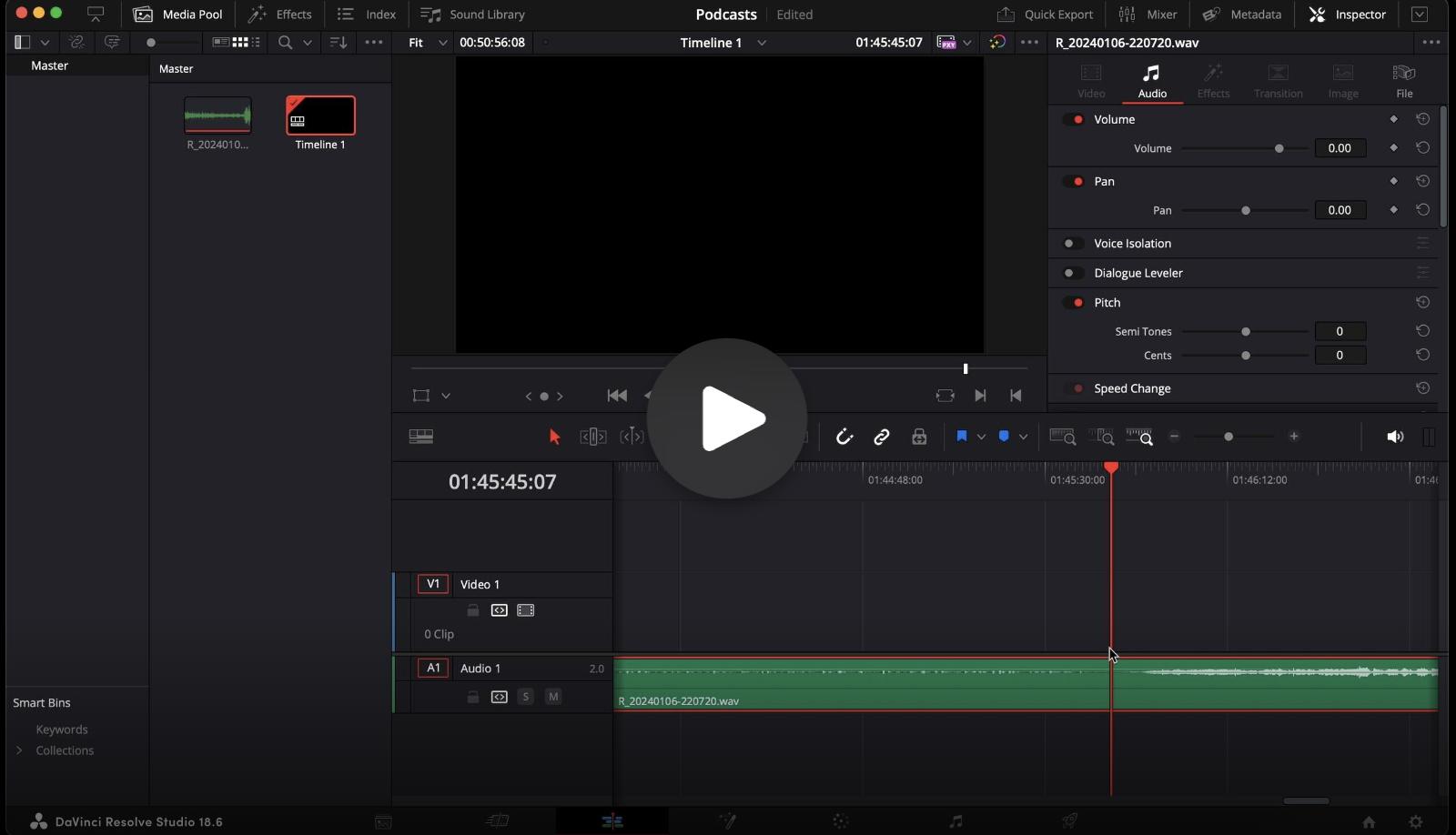Image resolution: width=1456 pixels, height=835 pixels.
Task: Open the flag color dropdown arrow
Action: 981,437
